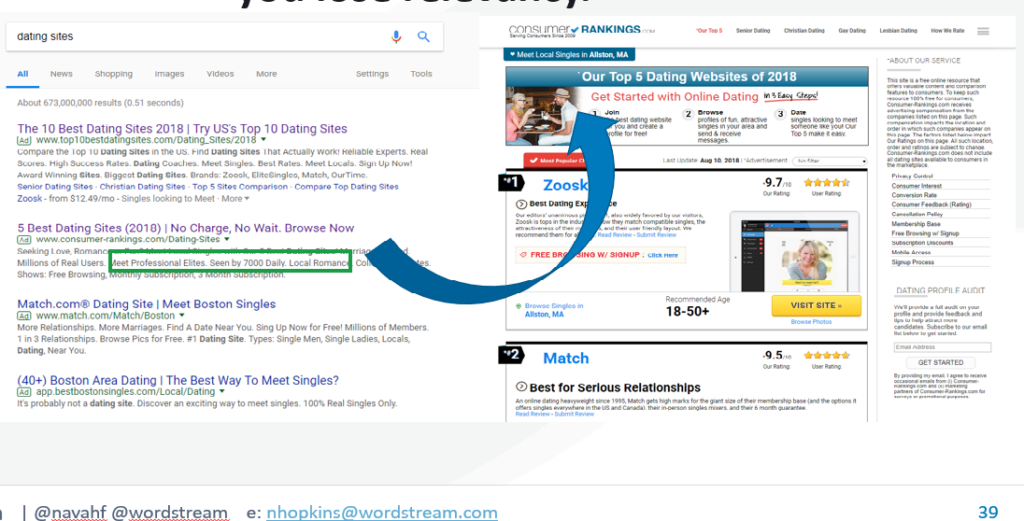
Task: Expand the consumer-rankings.com URL dropdown arrow
Action: [227, 240]
